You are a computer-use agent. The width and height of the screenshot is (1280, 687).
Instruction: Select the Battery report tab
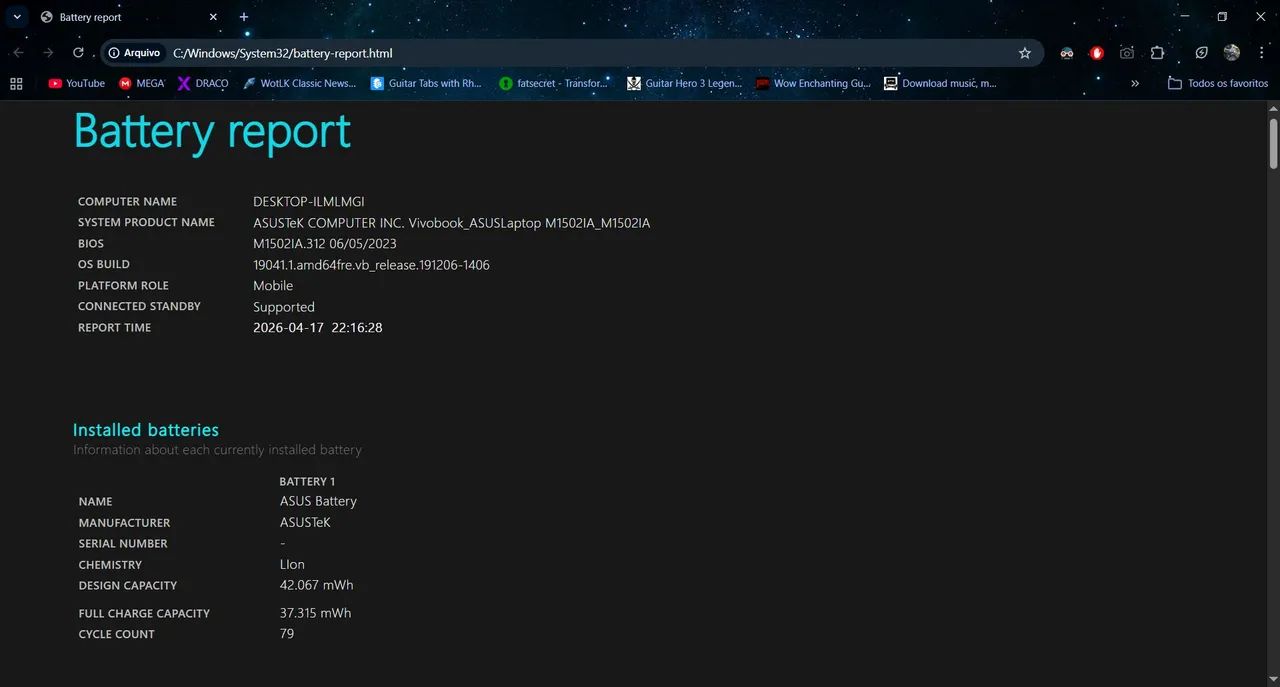tap(130, 17)
